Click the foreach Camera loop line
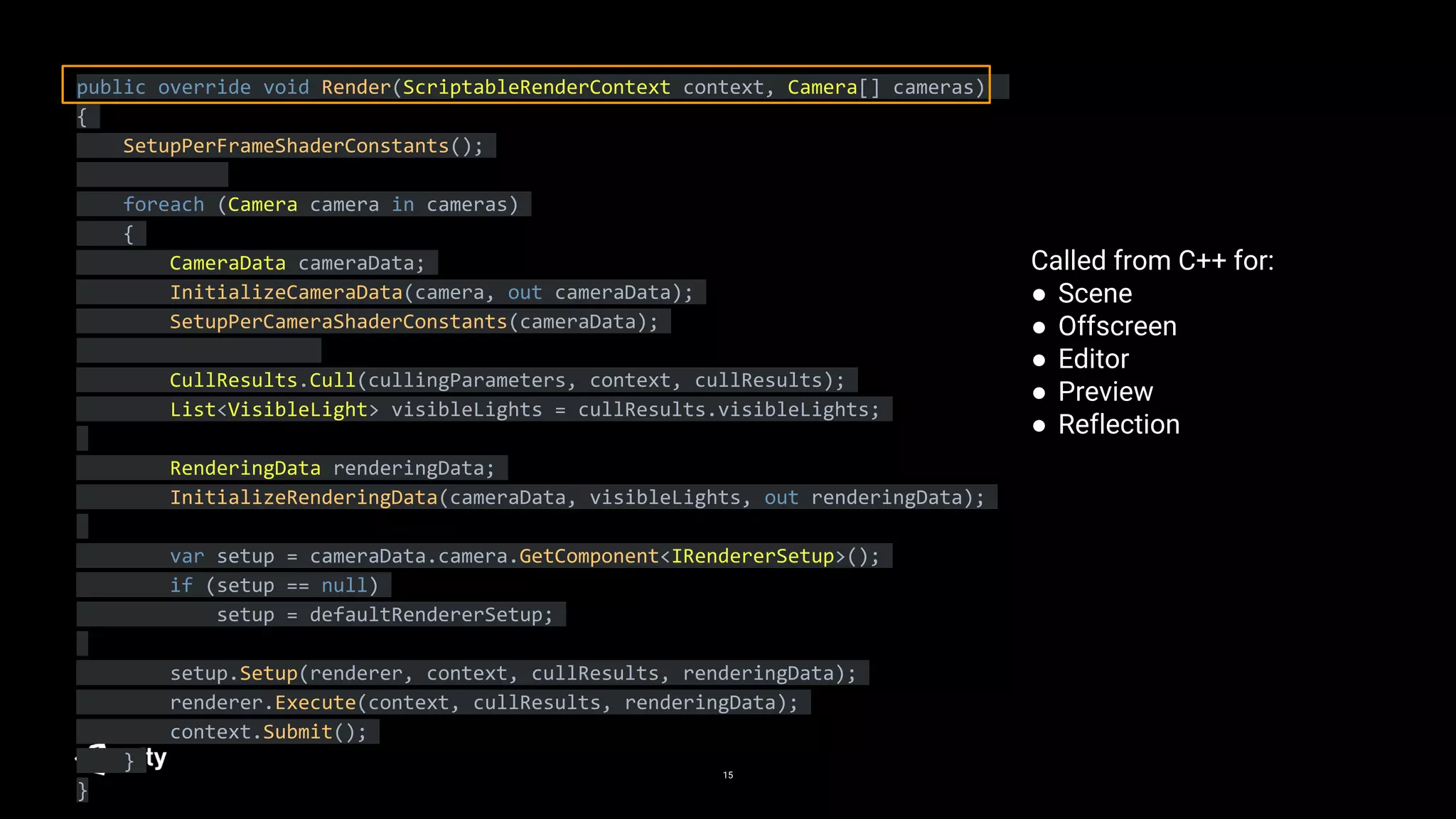This screenshot has width=1456, height=819. click(x=321, y=204)
